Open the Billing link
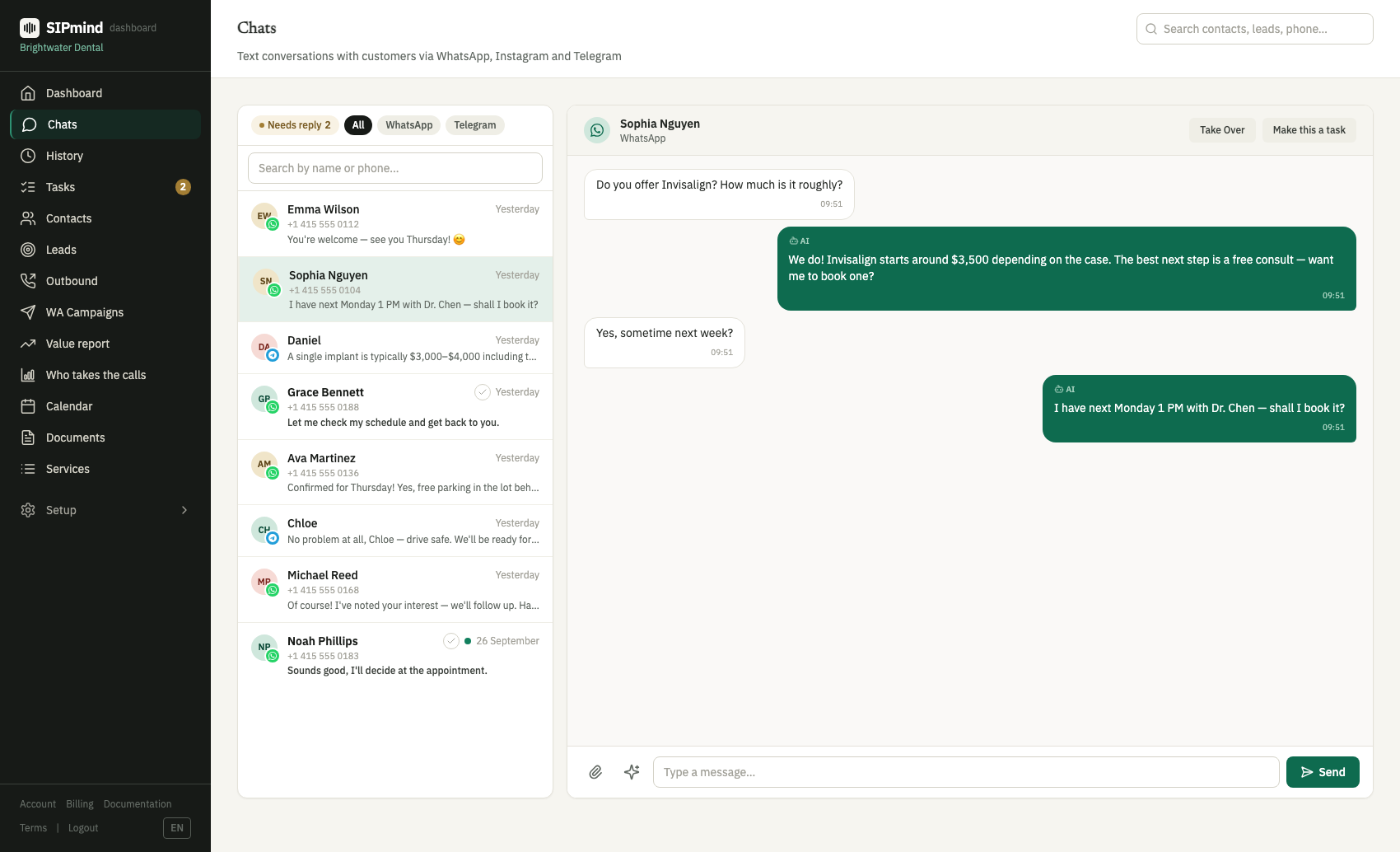 (x=80, y=804)
